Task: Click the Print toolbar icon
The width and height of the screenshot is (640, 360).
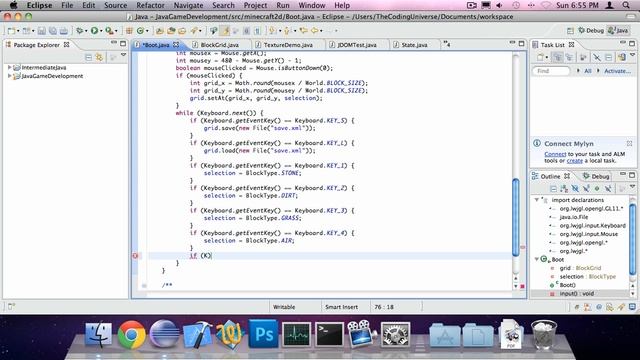Action: tap(64, 31)
